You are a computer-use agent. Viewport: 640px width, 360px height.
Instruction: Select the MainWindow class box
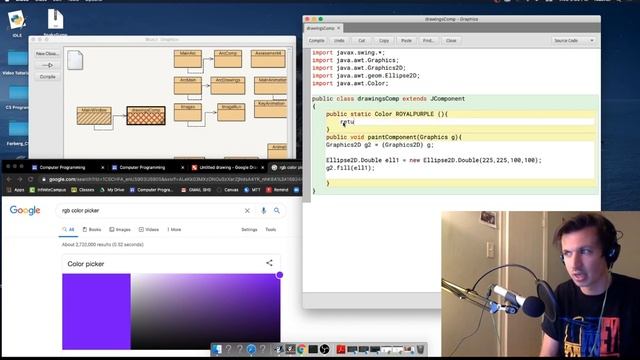pyautogui.click(x=94, y=116)
